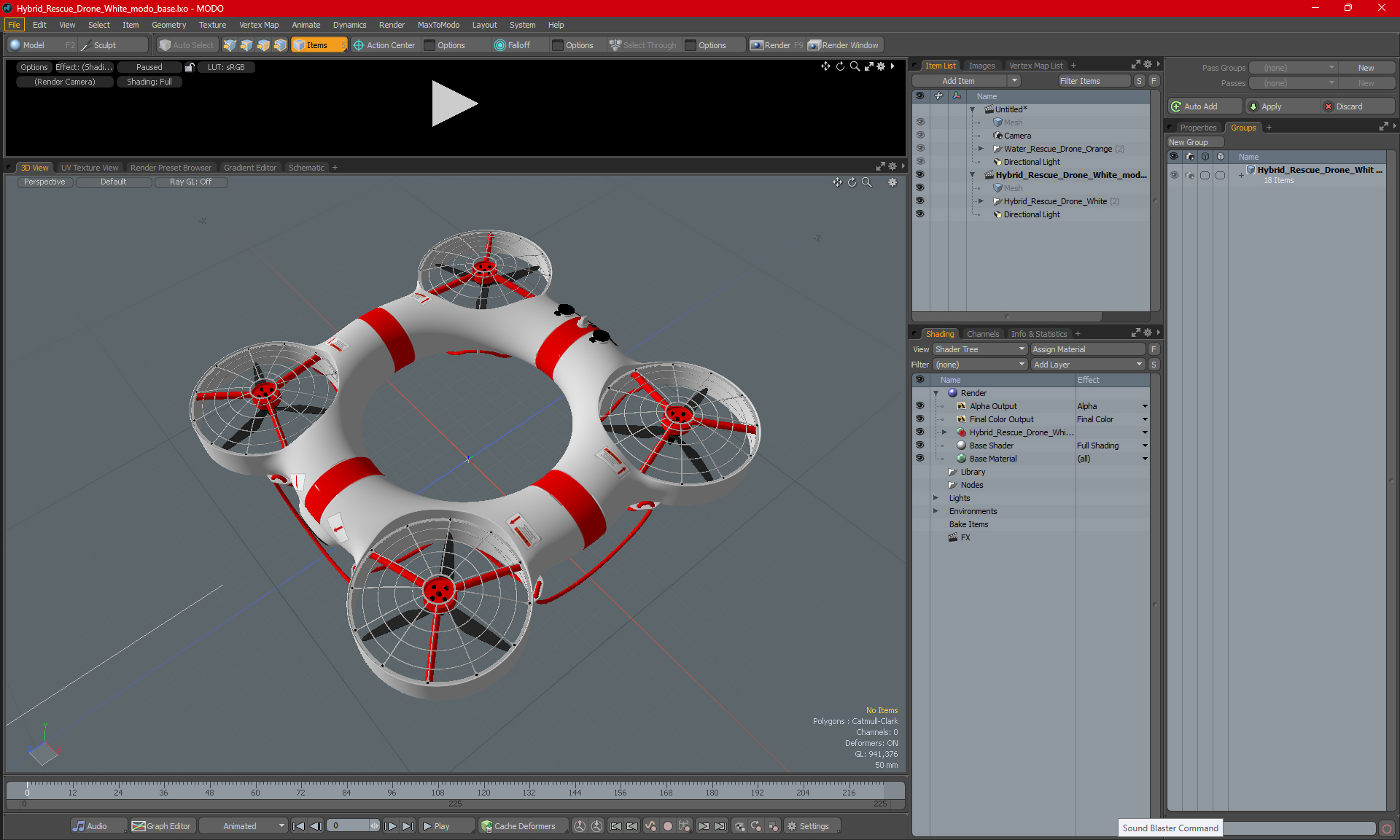Toggle visibility of Hybrid_Rescue_Drone_White group
This screenshot has width=1400, height=840.
919,201
